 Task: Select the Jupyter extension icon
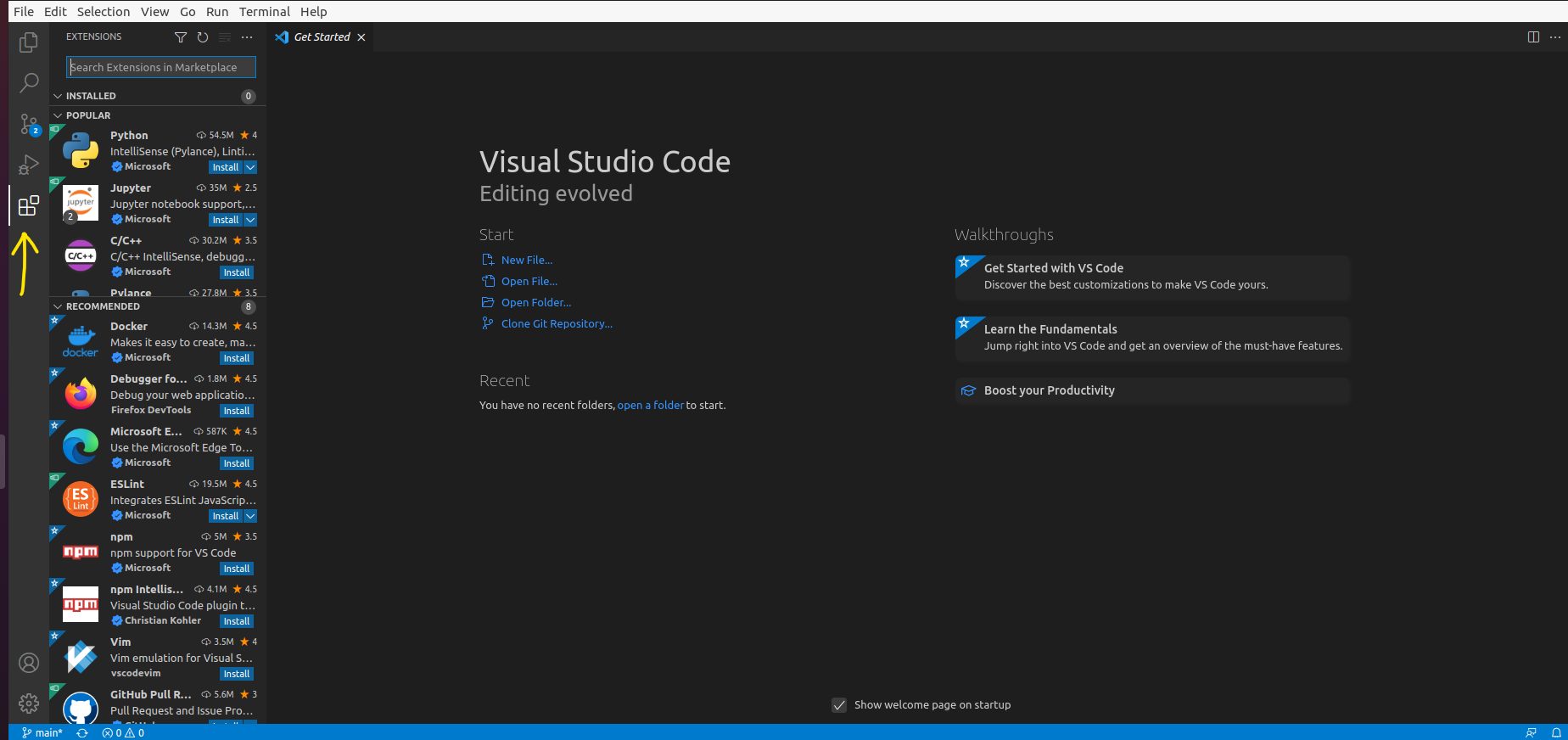coord(81,203)
